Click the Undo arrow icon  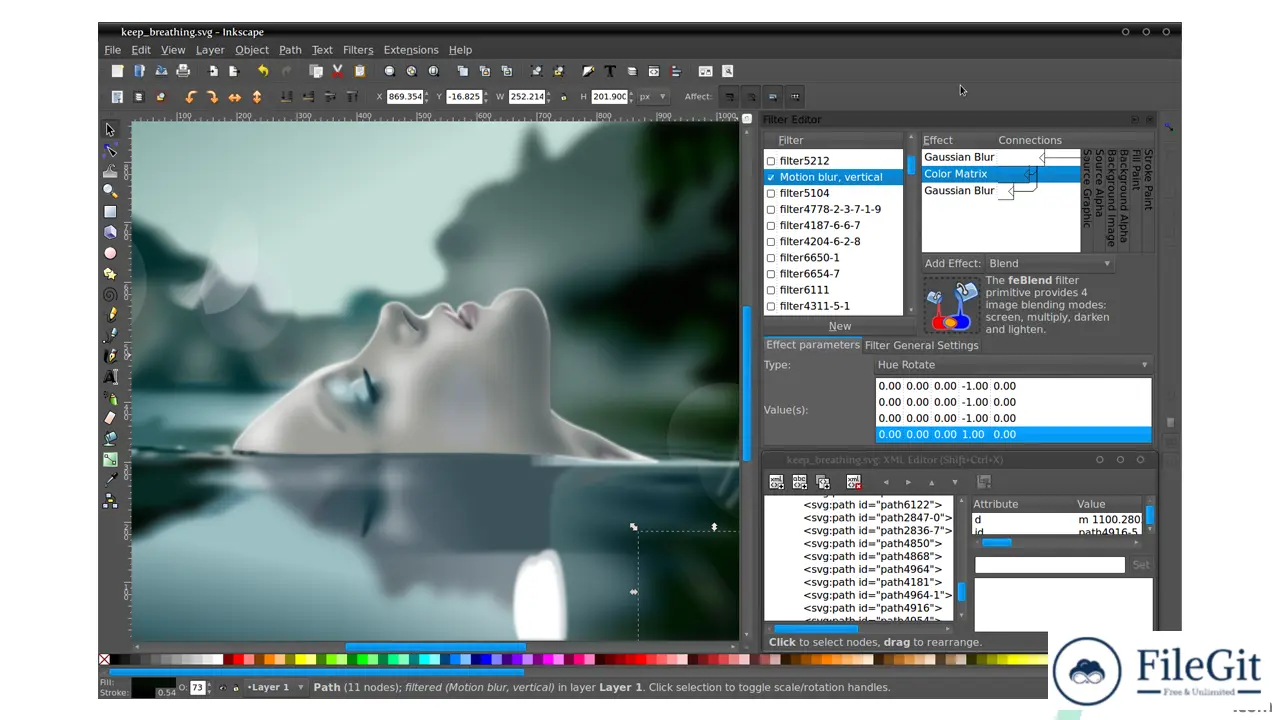(x=263, y=71)
